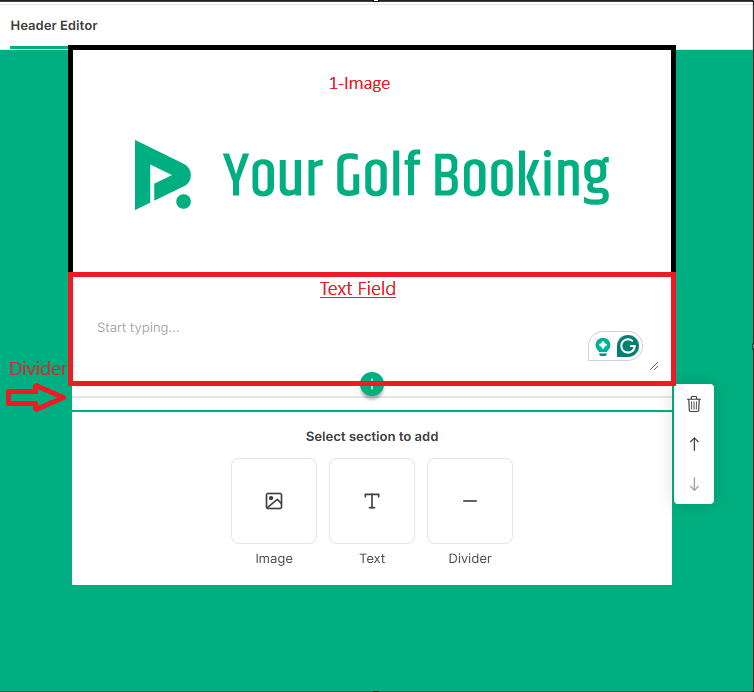
Task: Click the Image label under the picture tile
Action: click(x=274, y=558)
